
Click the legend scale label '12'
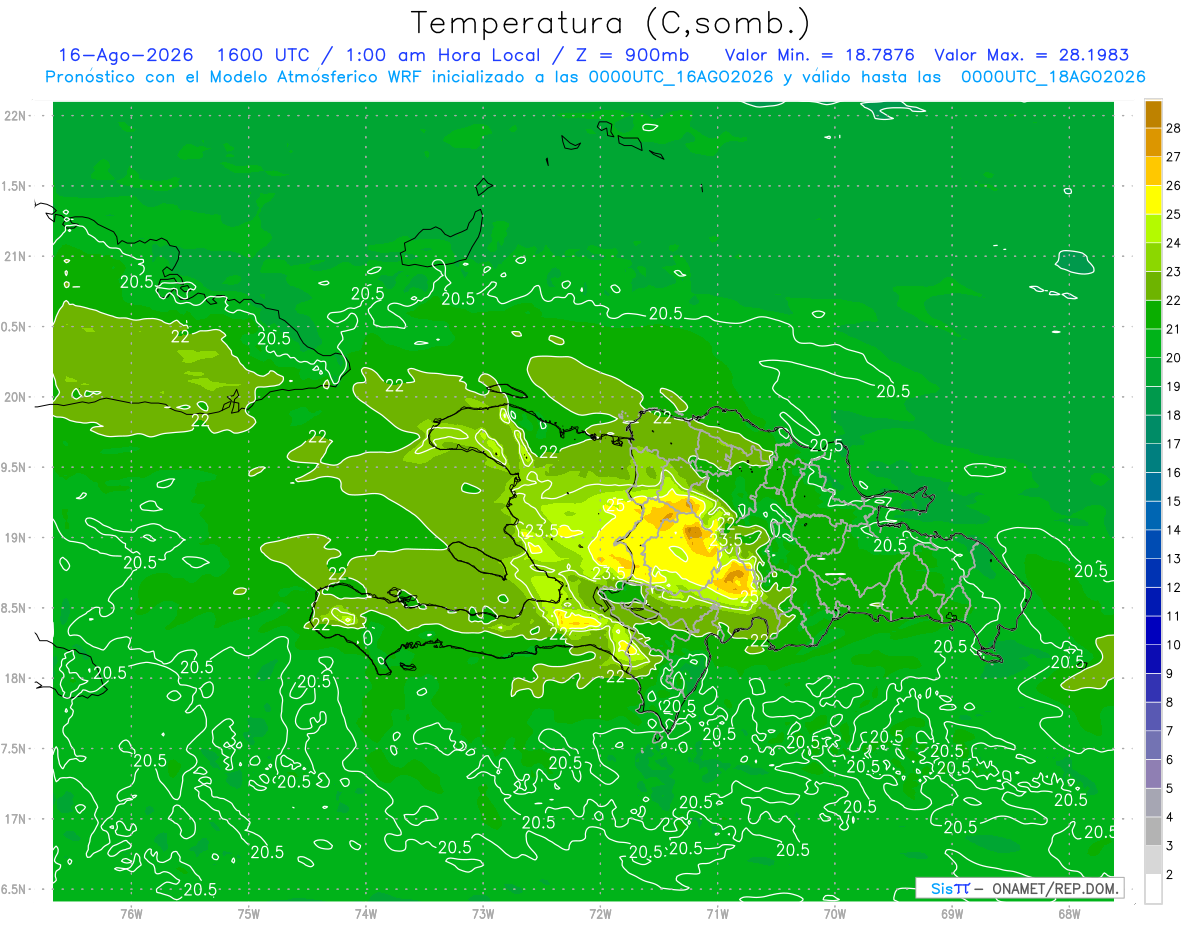[x=1174, y=587]
